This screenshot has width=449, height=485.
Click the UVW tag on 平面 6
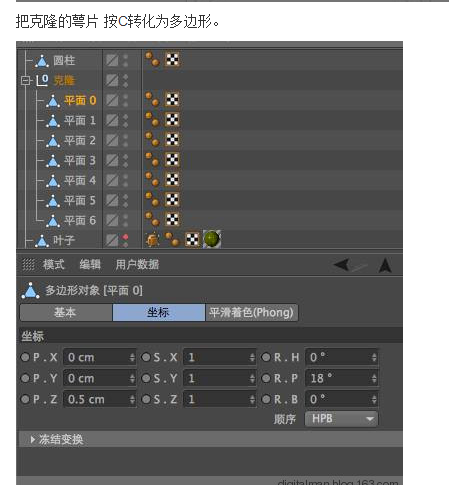[x=172, y=219]
